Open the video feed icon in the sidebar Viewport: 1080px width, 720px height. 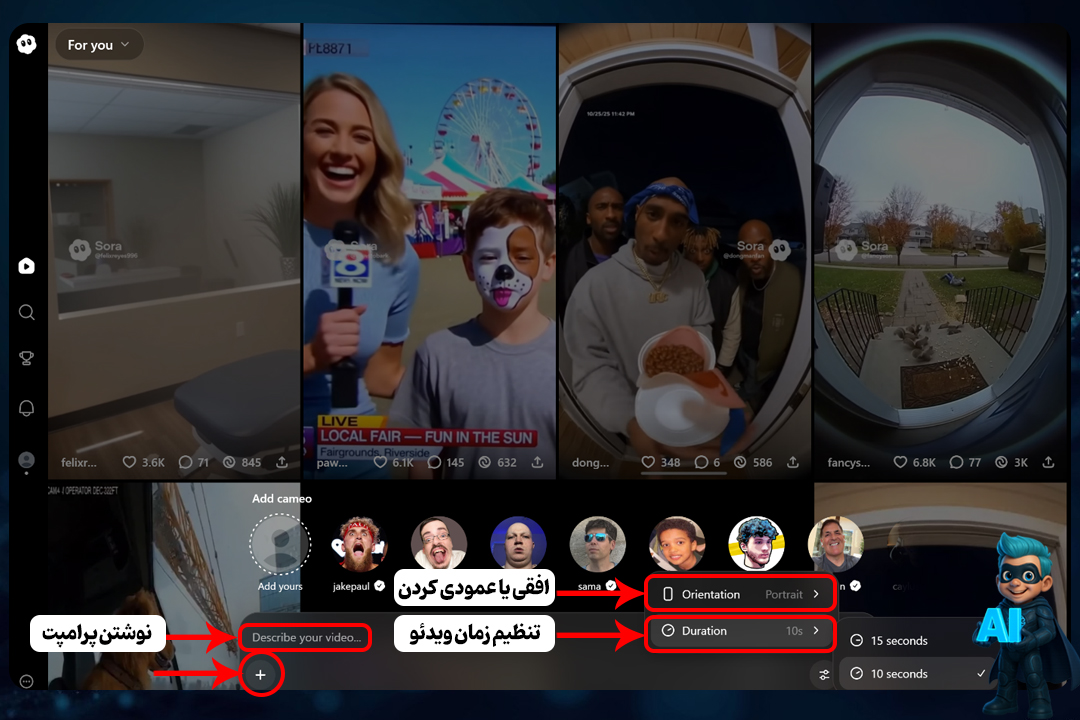(26, 265)
